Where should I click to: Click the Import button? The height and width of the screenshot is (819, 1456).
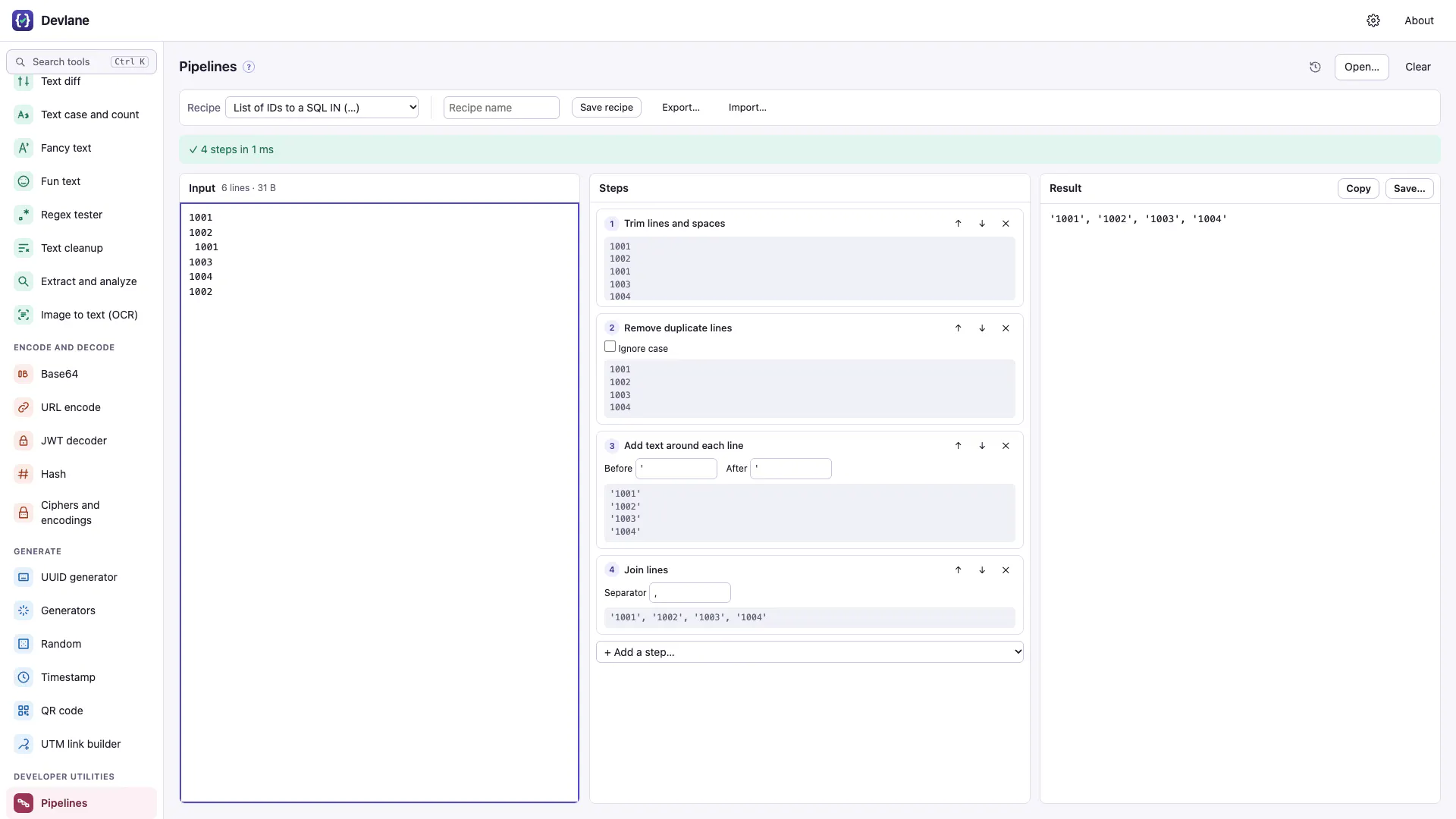(748, 108)
